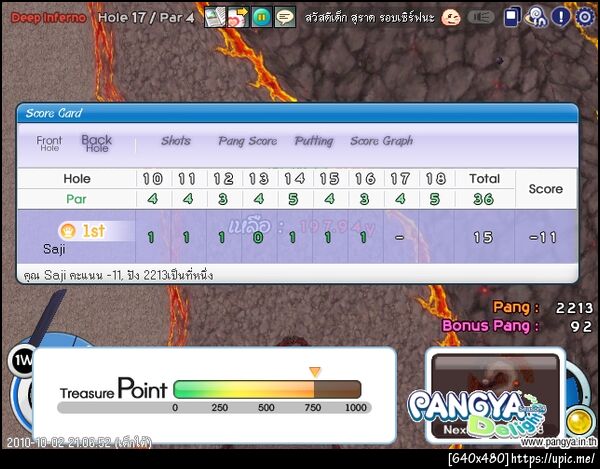Screen dimensions: 600x469
Task: Click the 1W club indicator
Action: (x=22, y=360)
